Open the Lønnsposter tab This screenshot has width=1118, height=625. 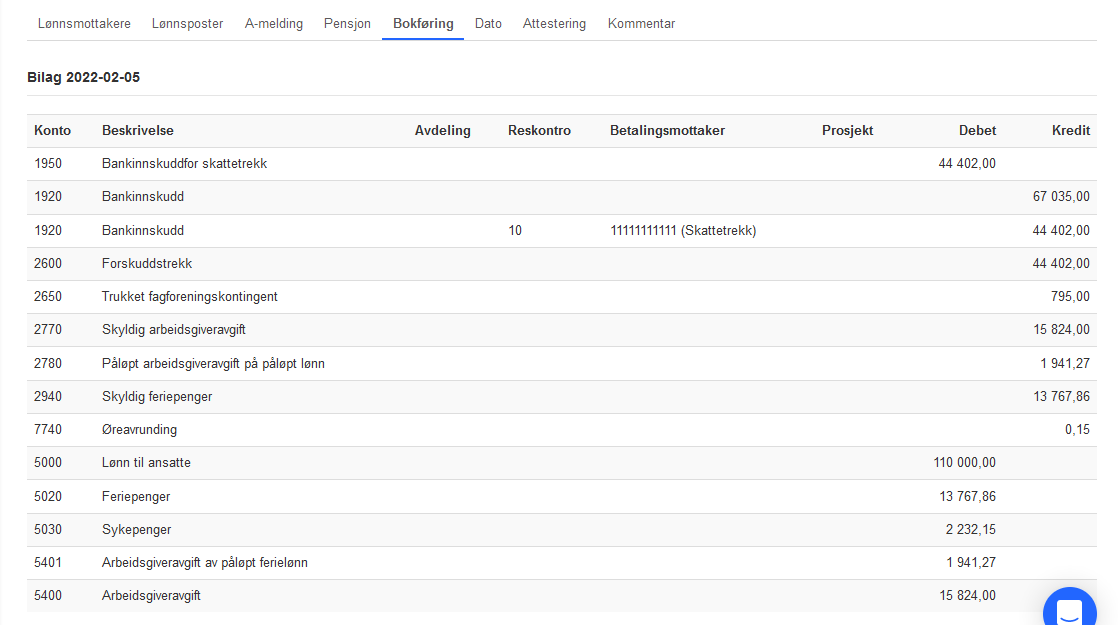pyautogui.click(x=188, y=23)
